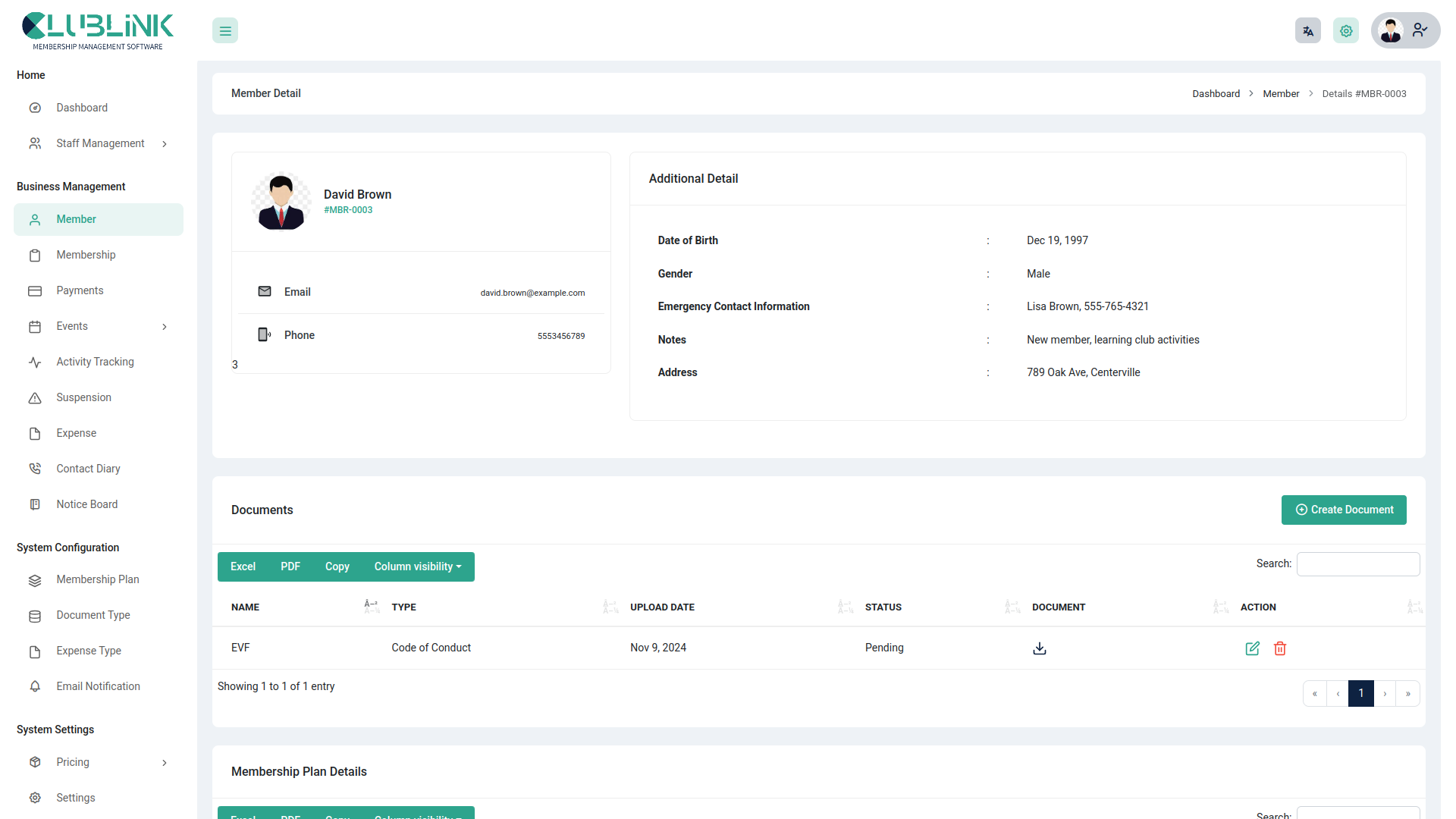1456x819 pixels.
Task: Export the documents table to PDF
Action: pos(290,566)
